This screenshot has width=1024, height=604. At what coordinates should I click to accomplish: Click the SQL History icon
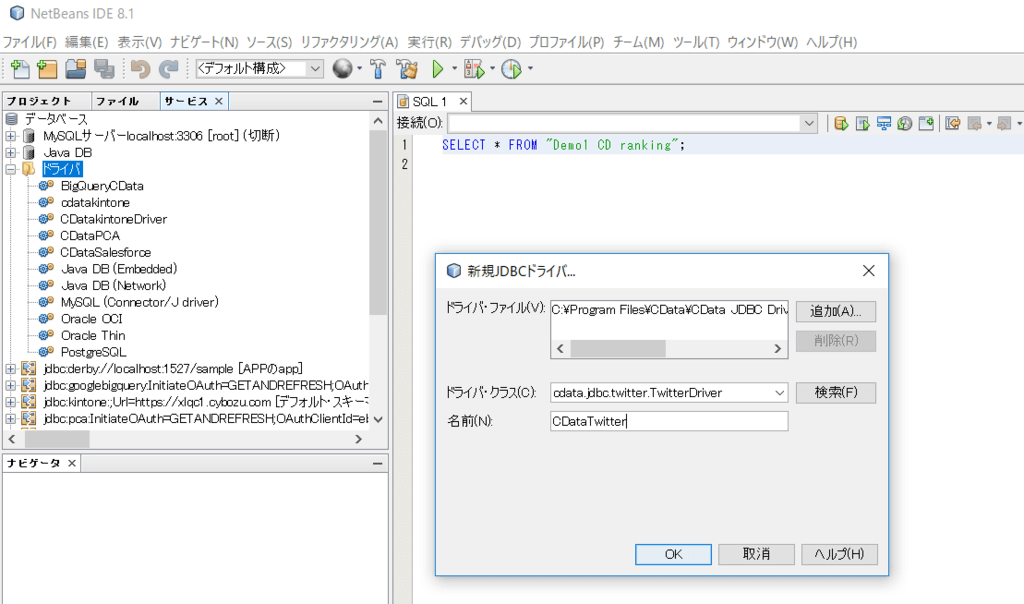pyautogui.click(x=904, y=123)
